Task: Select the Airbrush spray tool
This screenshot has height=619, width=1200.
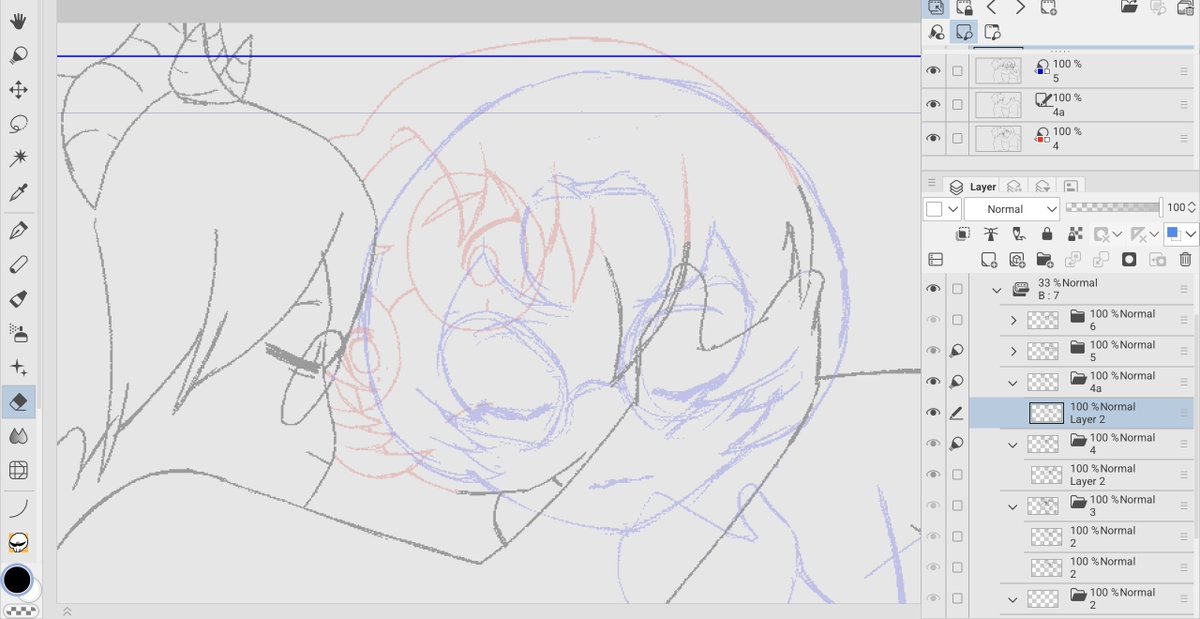Action: 18,333
